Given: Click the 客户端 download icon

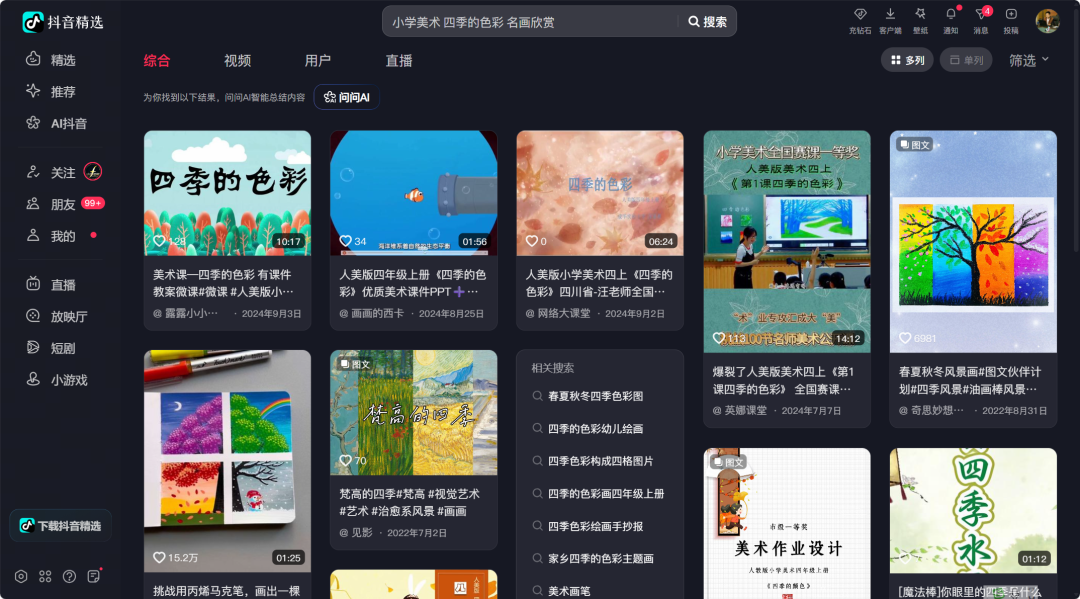Looking at the screenshot, I should 890,14.
